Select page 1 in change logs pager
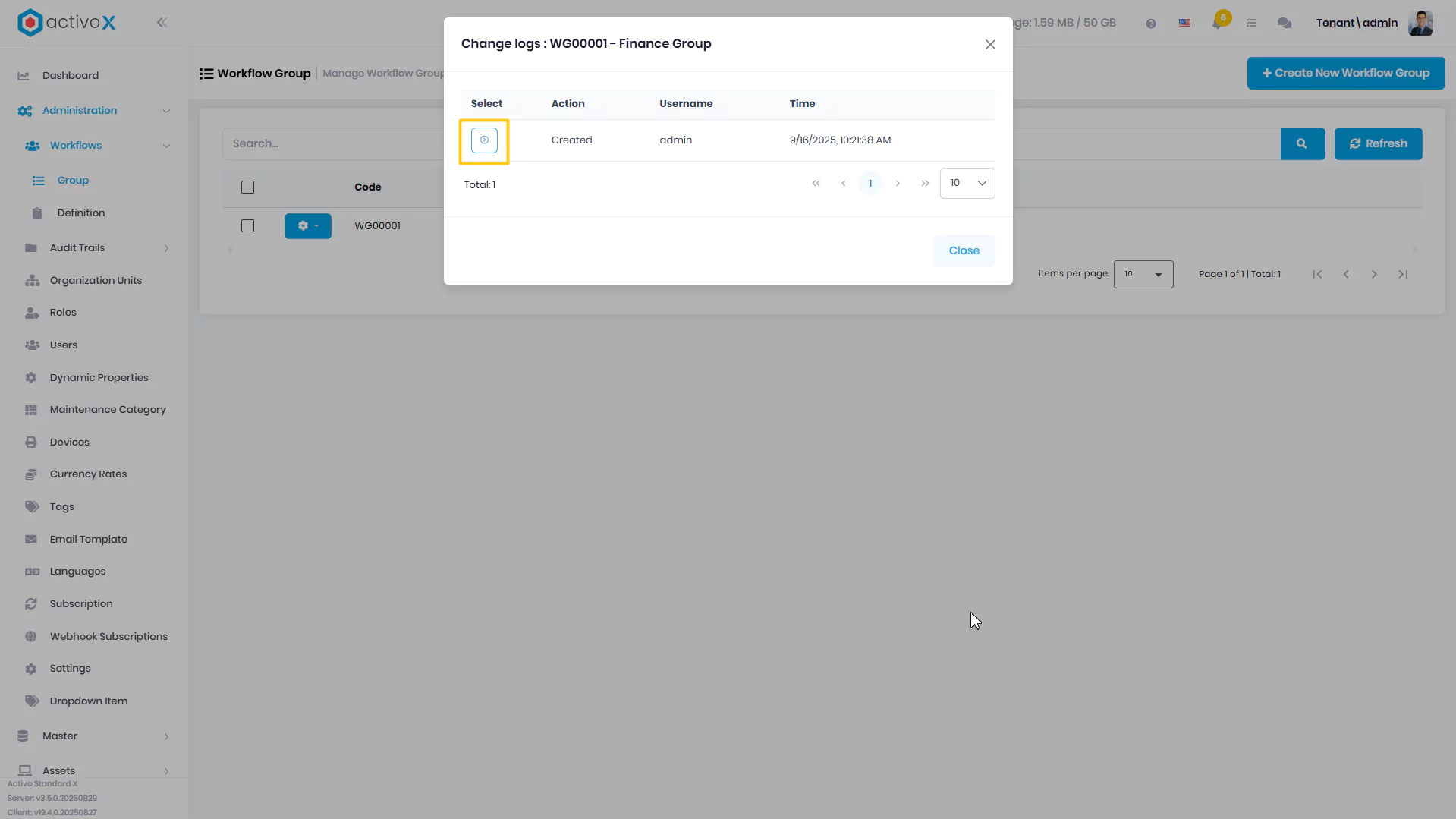Viewport: 1456px width, 819px height. 870,184
